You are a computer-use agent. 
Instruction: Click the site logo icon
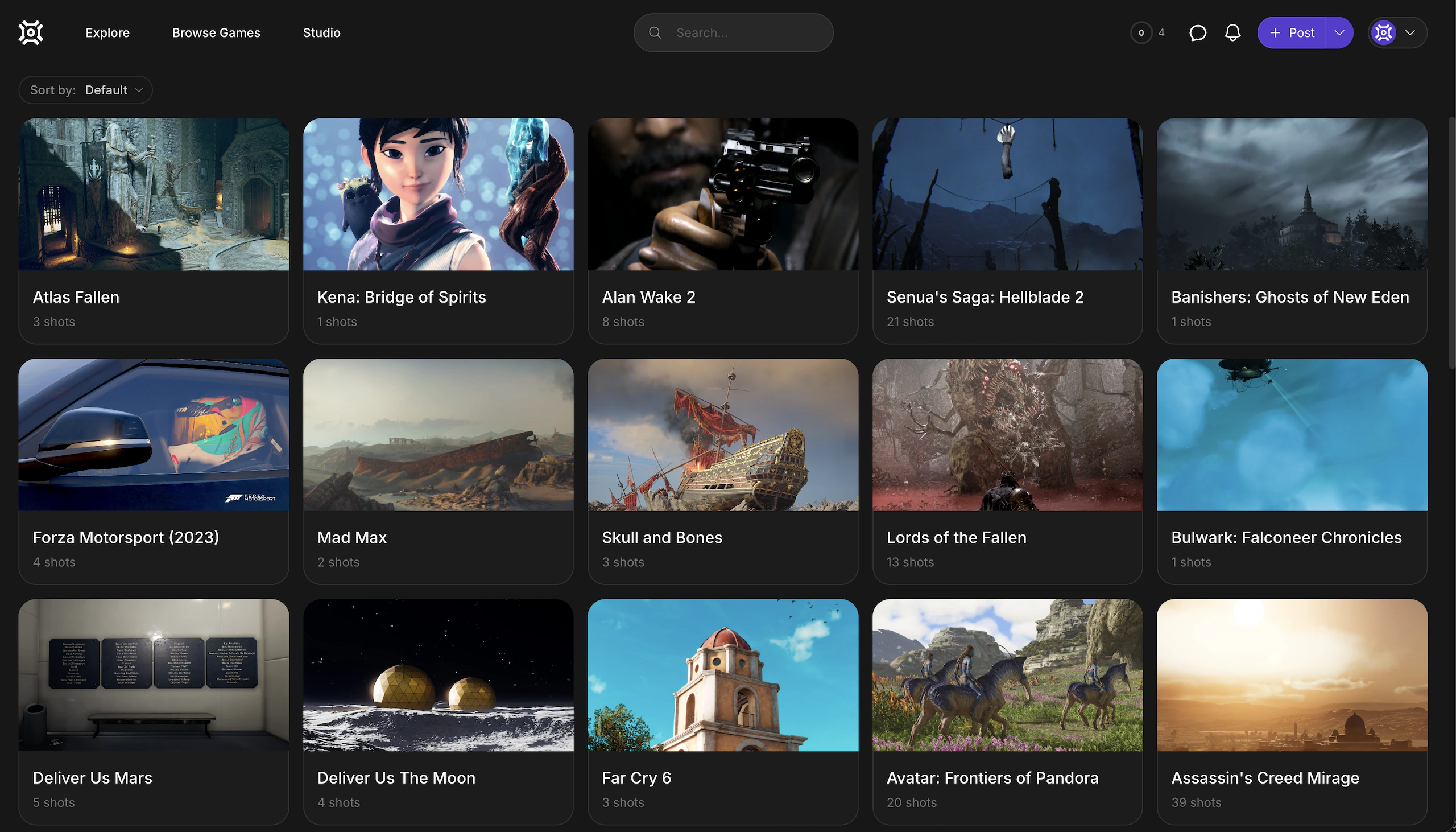coord(31,32)
